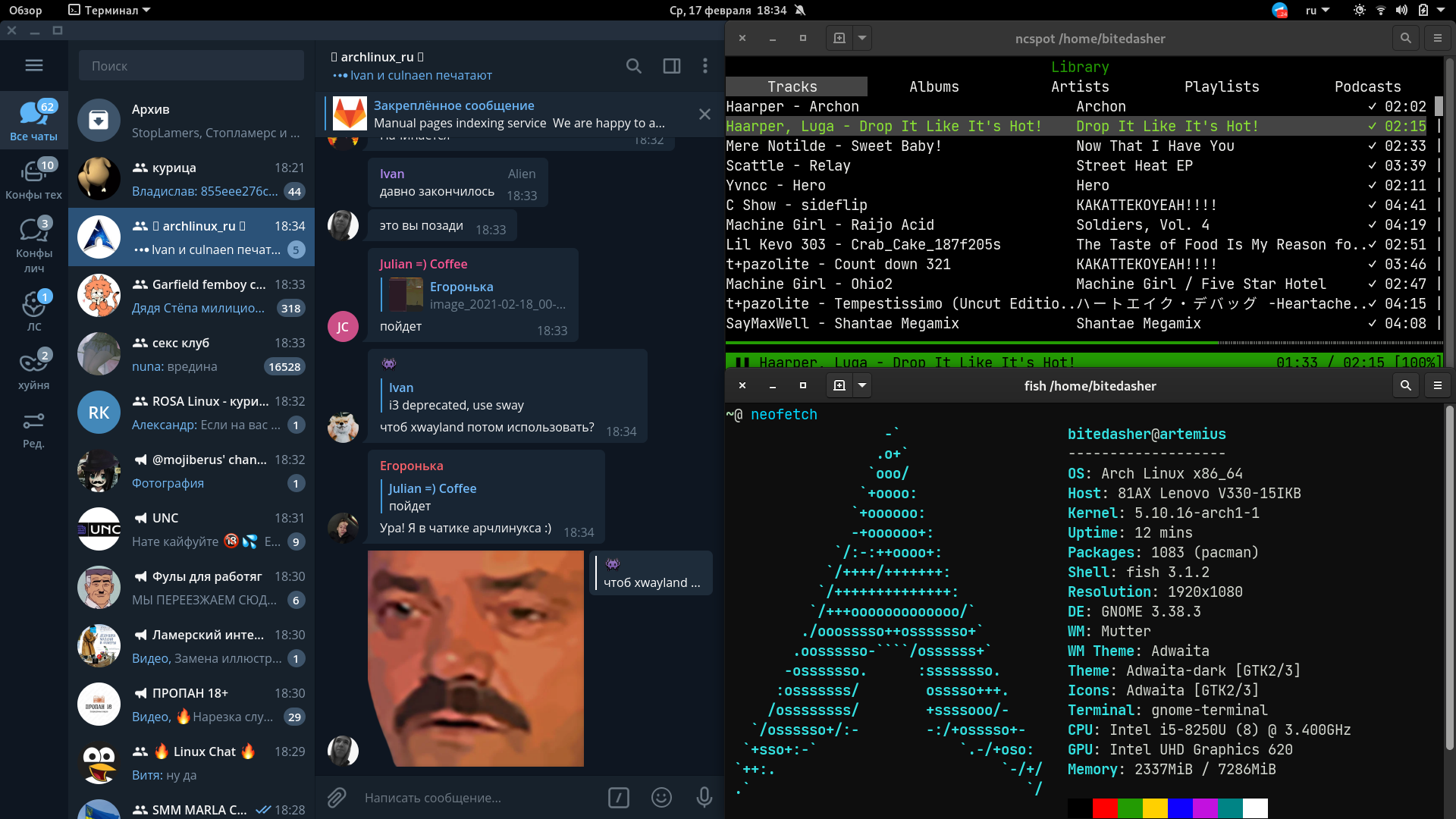This screenshot has width=1456, height=819.
Task: Search in the ncspot terminal window
Action: 1406,38
